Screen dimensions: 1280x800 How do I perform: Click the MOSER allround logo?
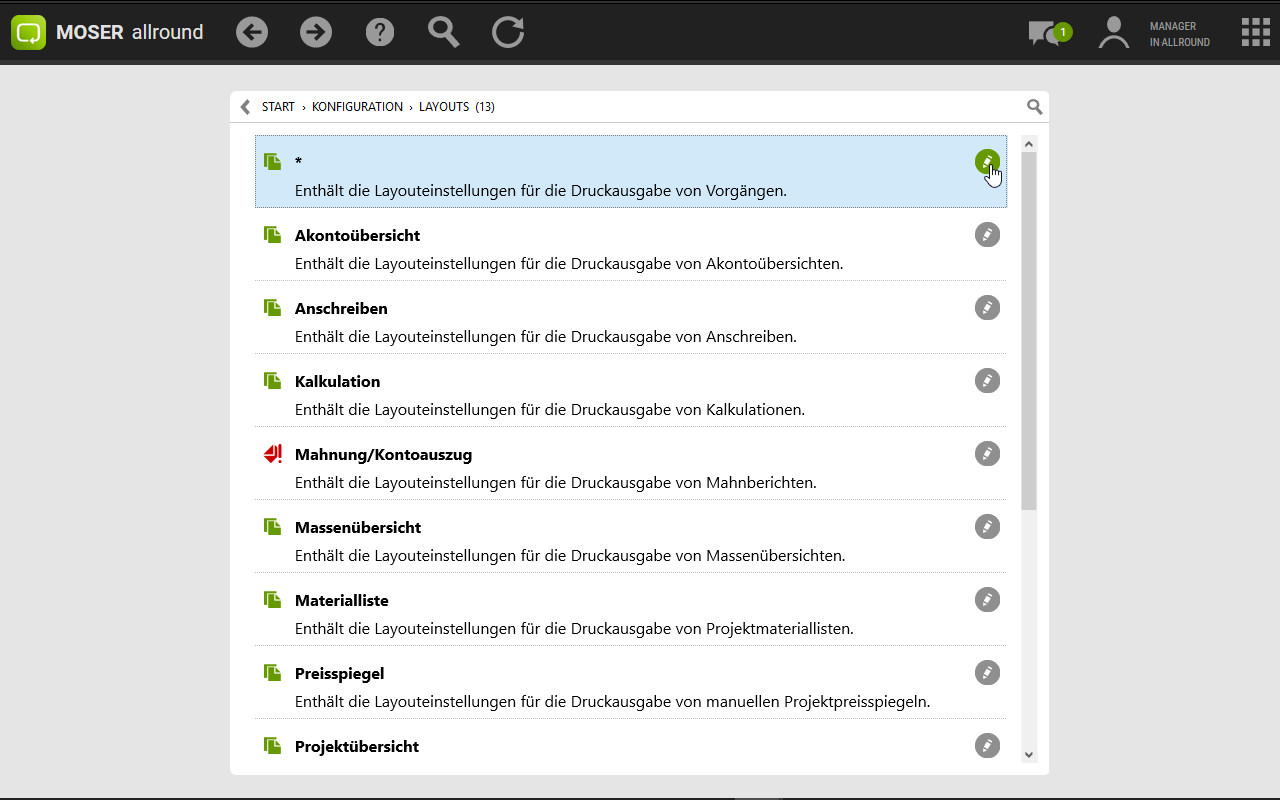108,32
